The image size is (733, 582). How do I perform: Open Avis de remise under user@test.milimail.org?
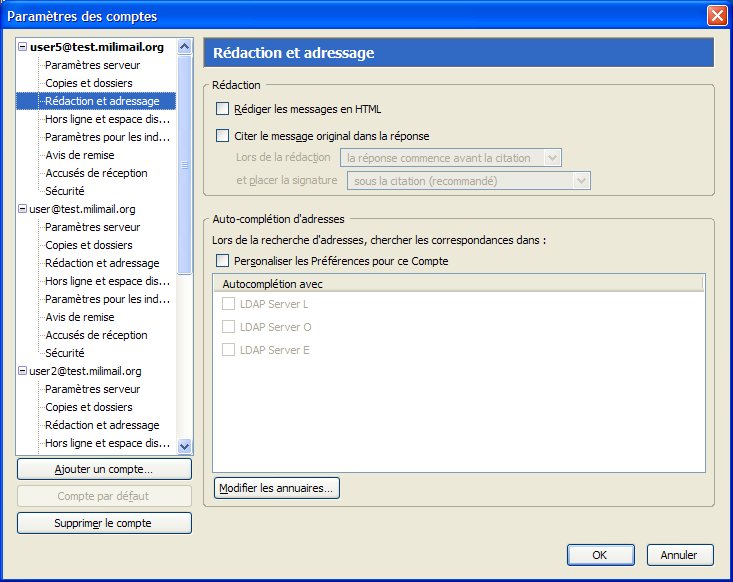point(79,317)
